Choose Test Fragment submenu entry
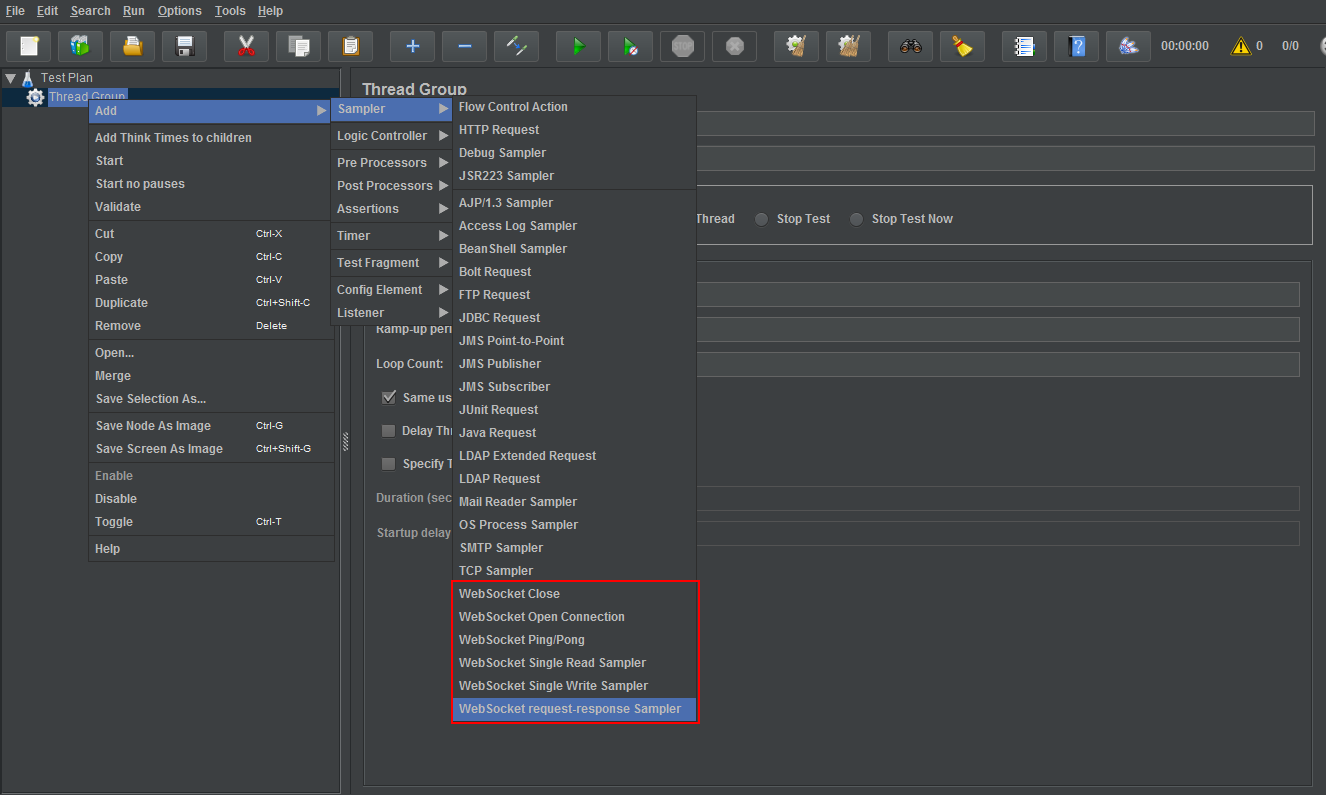 (x=392, y=263)
